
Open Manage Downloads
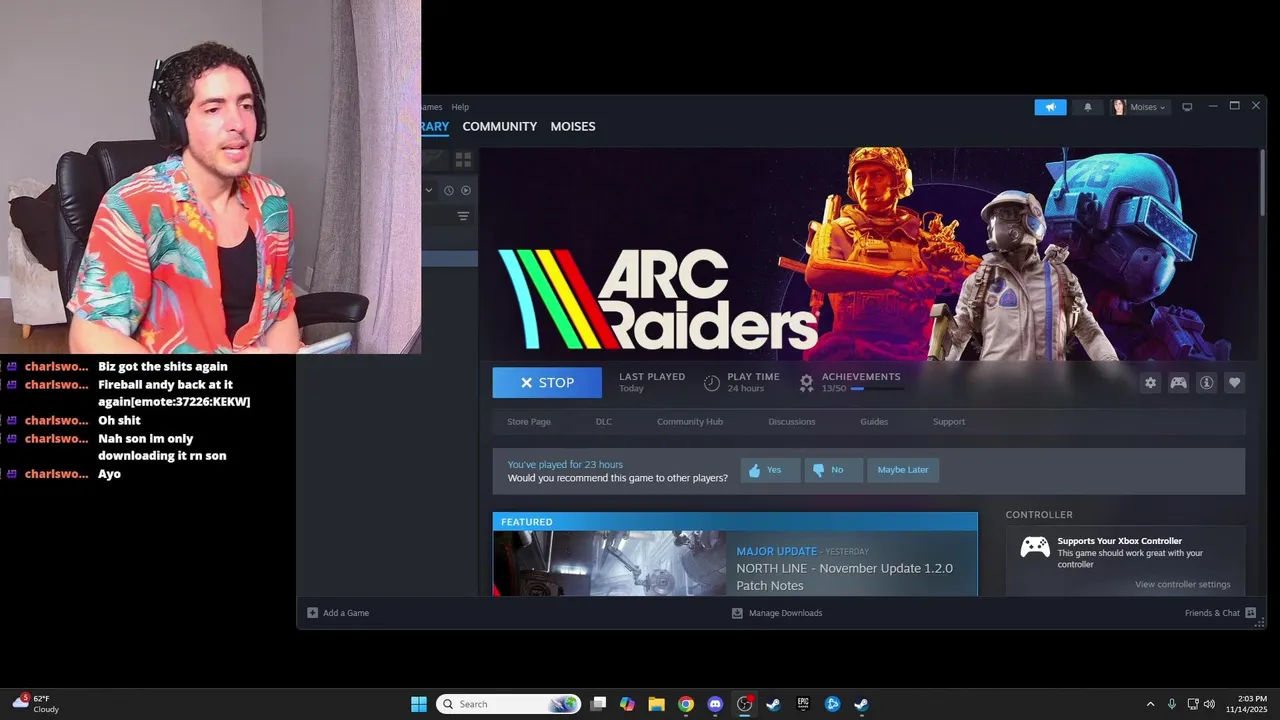[777, 613]
